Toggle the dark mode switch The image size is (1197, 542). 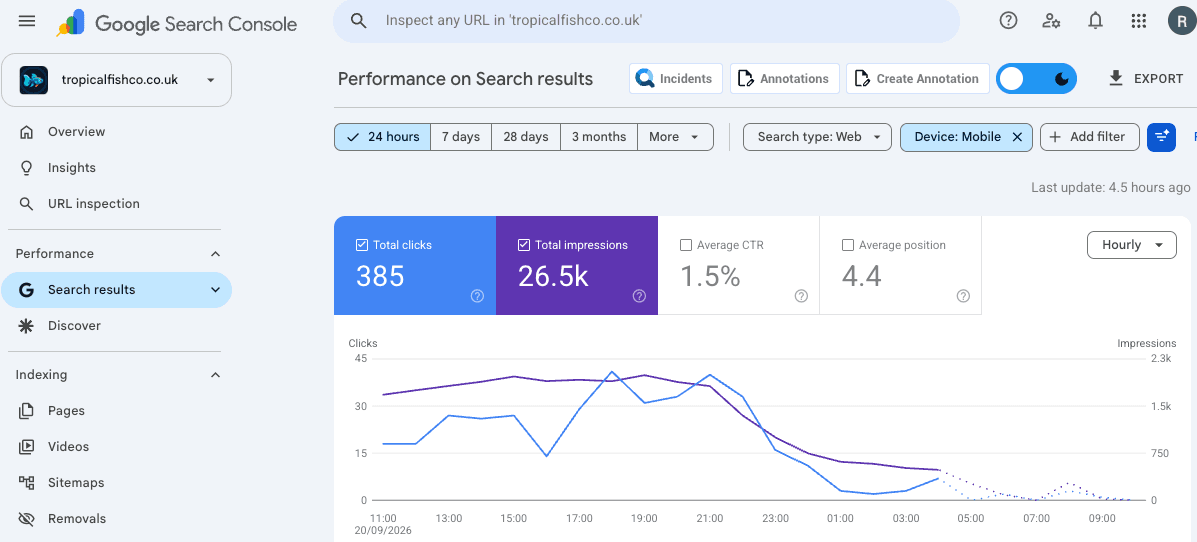tap(1036, 79)
